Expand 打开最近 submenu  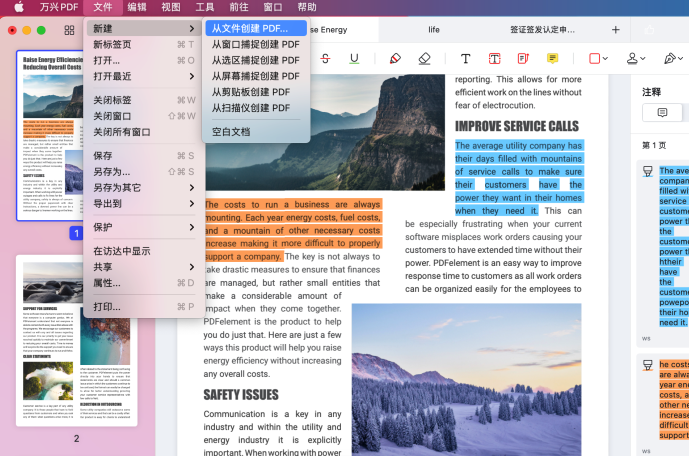point(143,76)
